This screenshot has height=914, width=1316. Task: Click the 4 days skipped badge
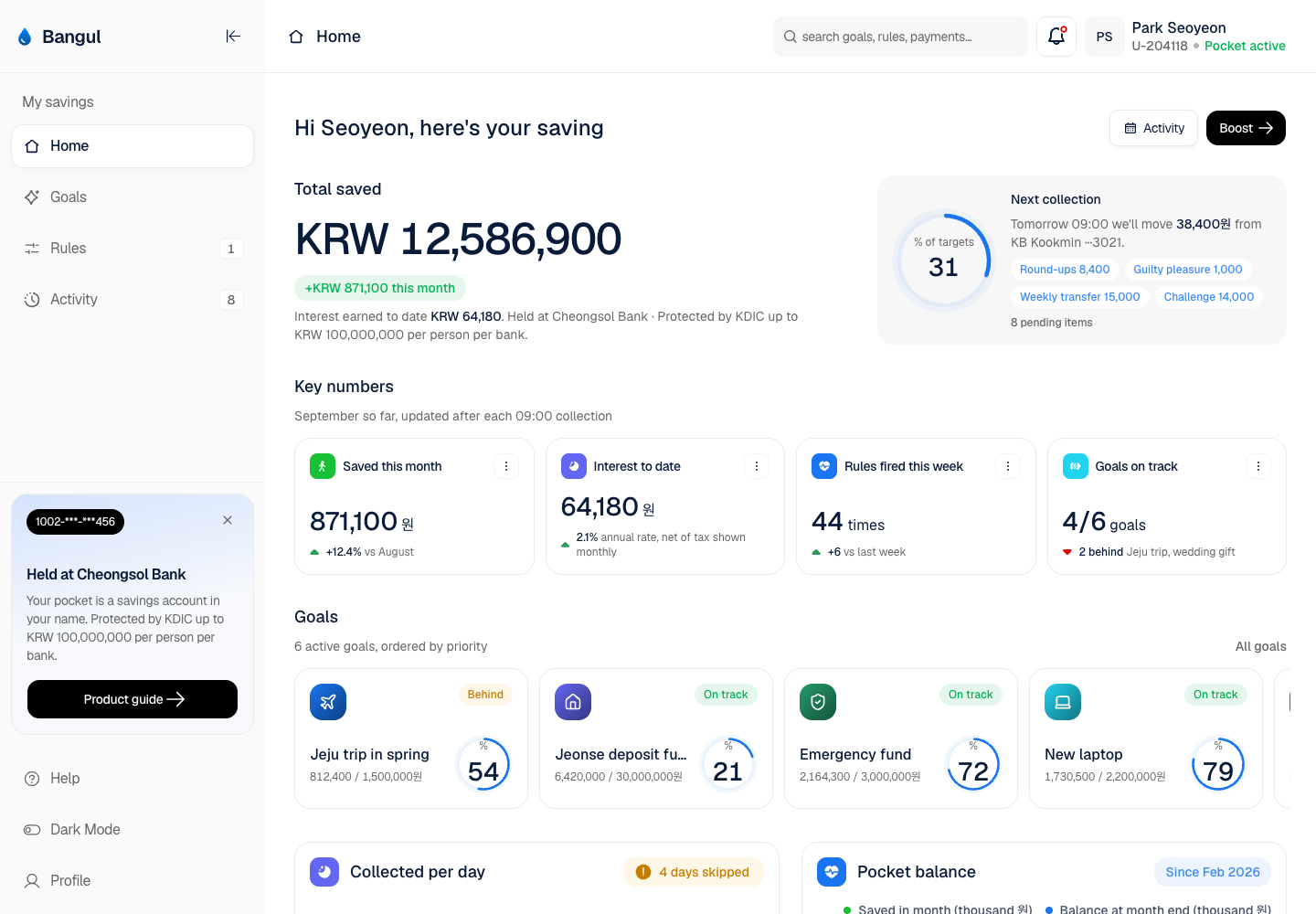coord(693,872)
